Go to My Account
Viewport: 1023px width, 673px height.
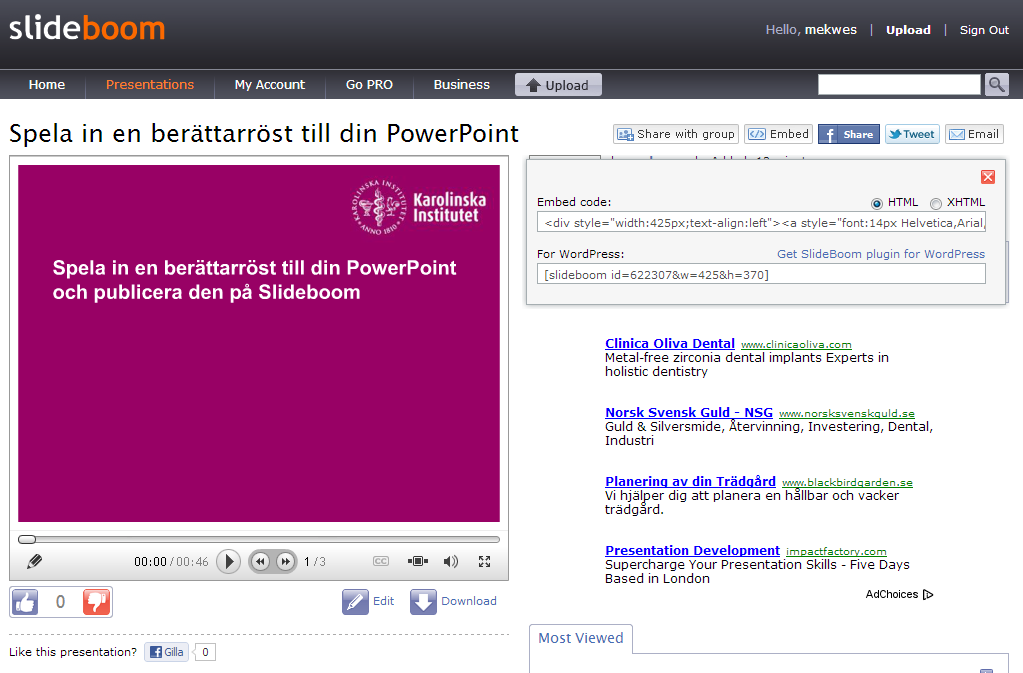(270, 85)
